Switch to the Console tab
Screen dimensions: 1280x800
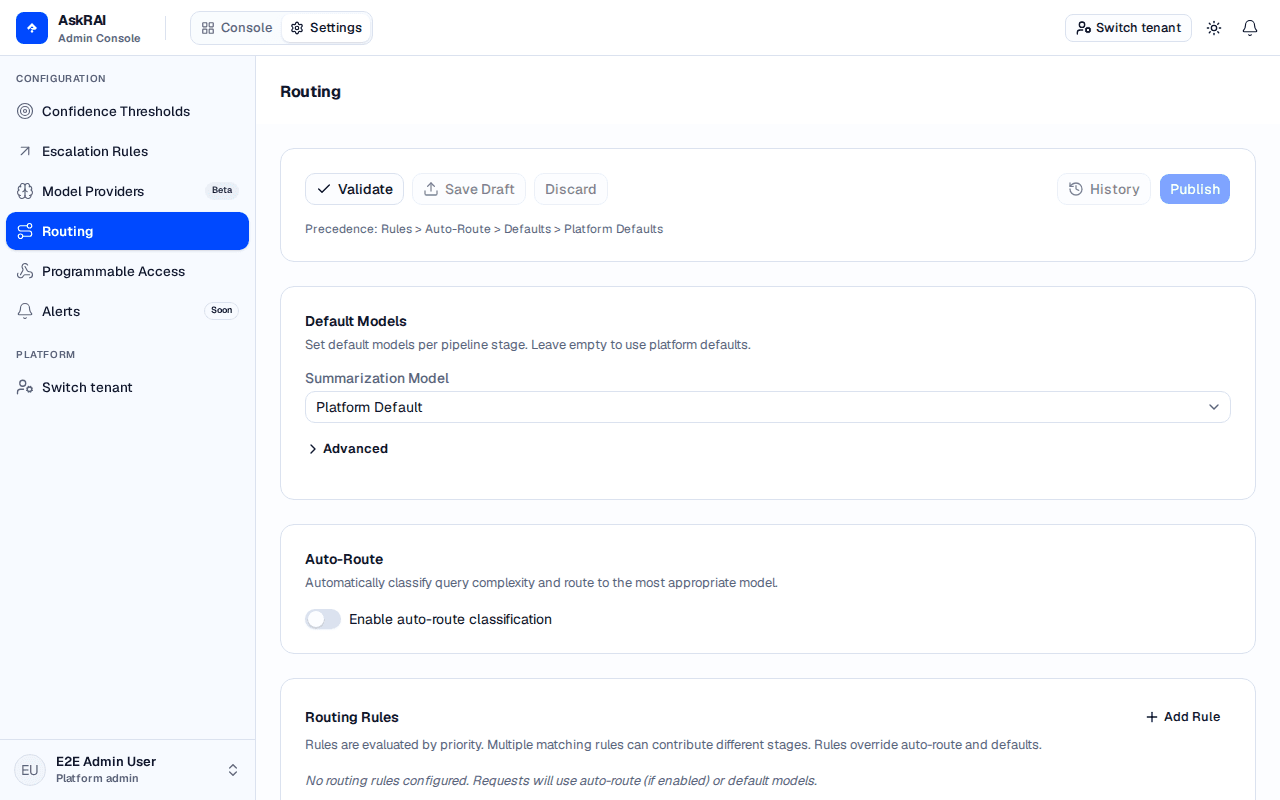236,28
